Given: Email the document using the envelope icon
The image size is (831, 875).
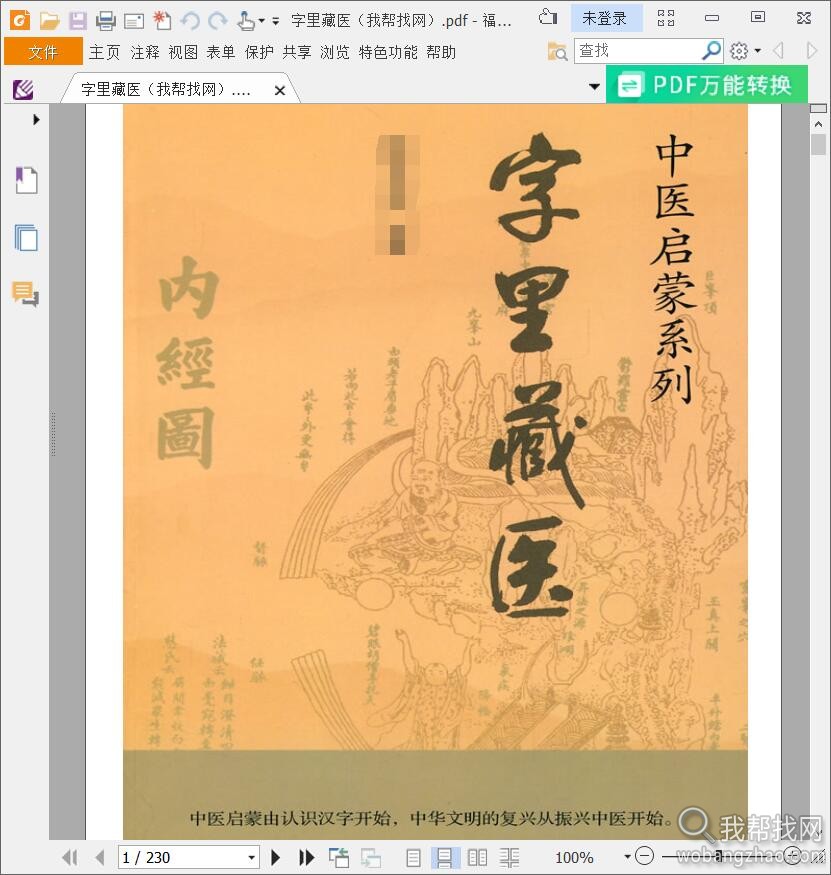Looking at the screenshot, I should pos(134,22).
